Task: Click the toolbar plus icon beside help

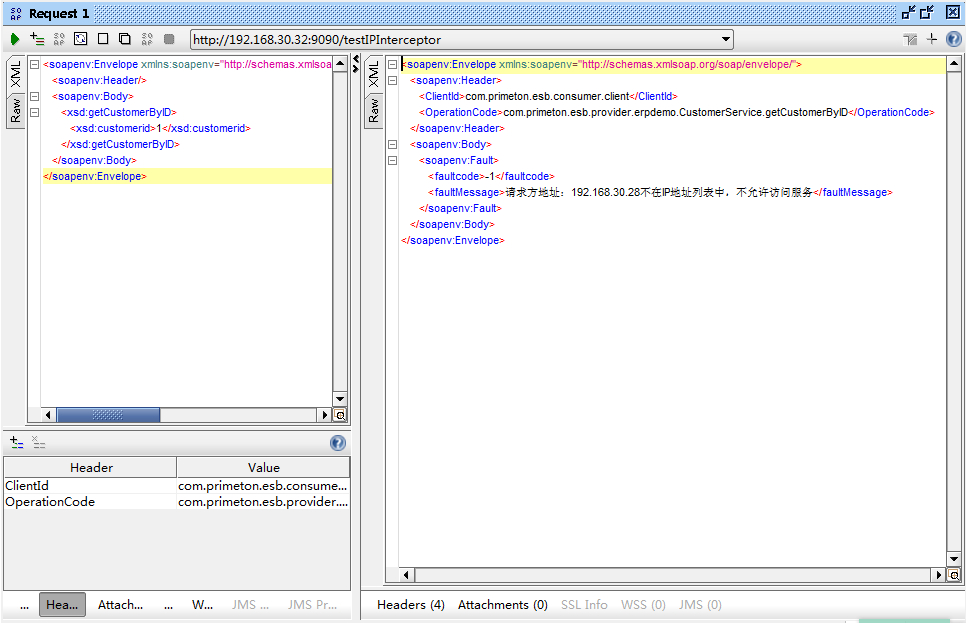Action: 932,39
